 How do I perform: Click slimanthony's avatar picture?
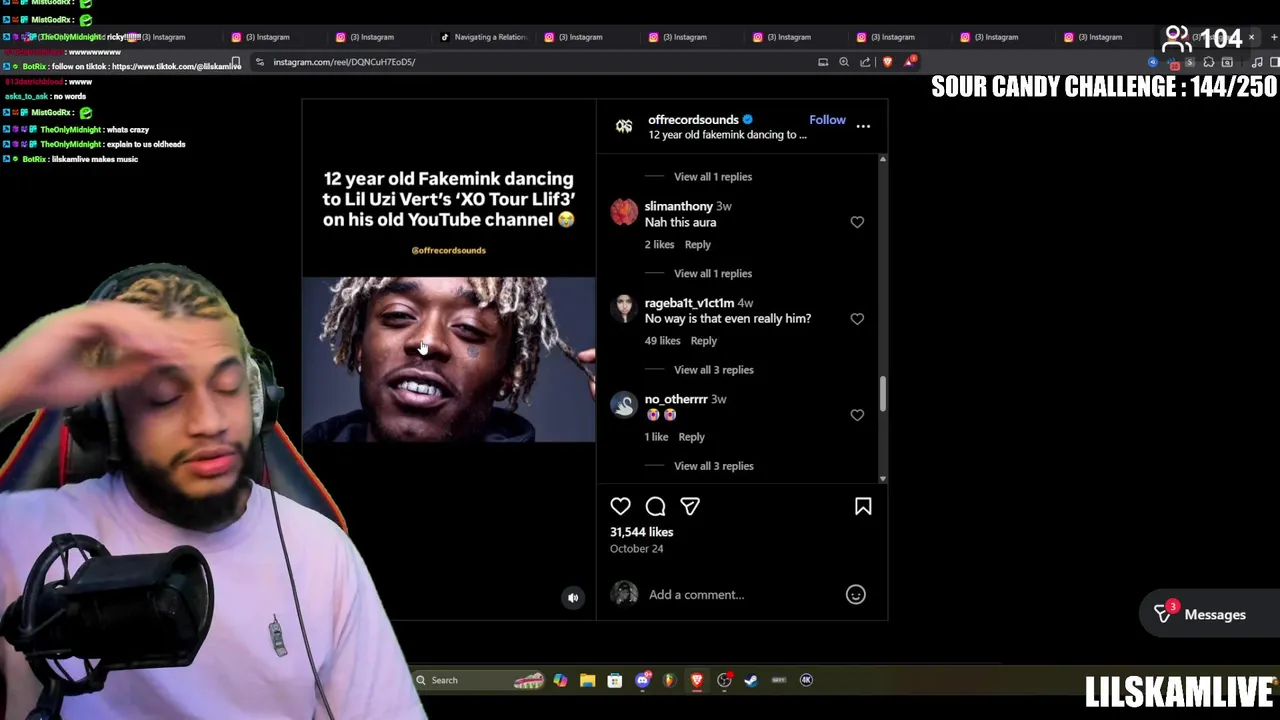point(624,212)
